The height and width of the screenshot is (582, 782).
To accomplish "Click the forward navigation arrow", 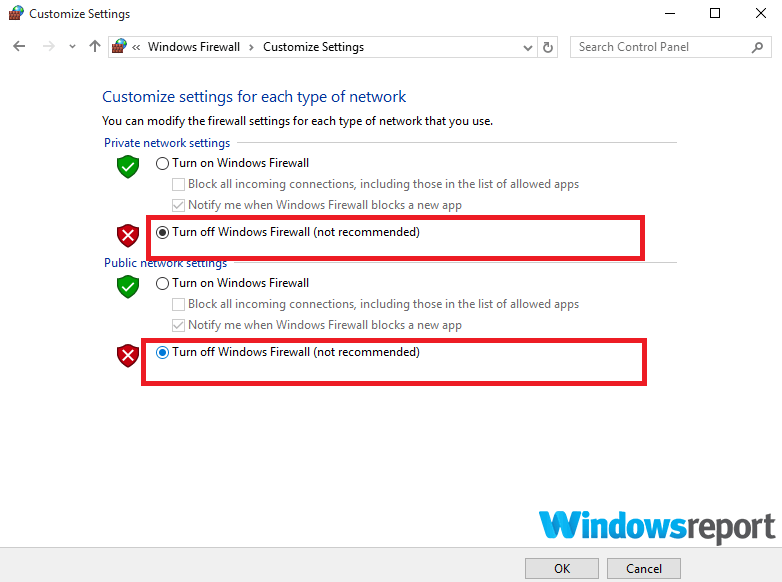I will [48, 46].
